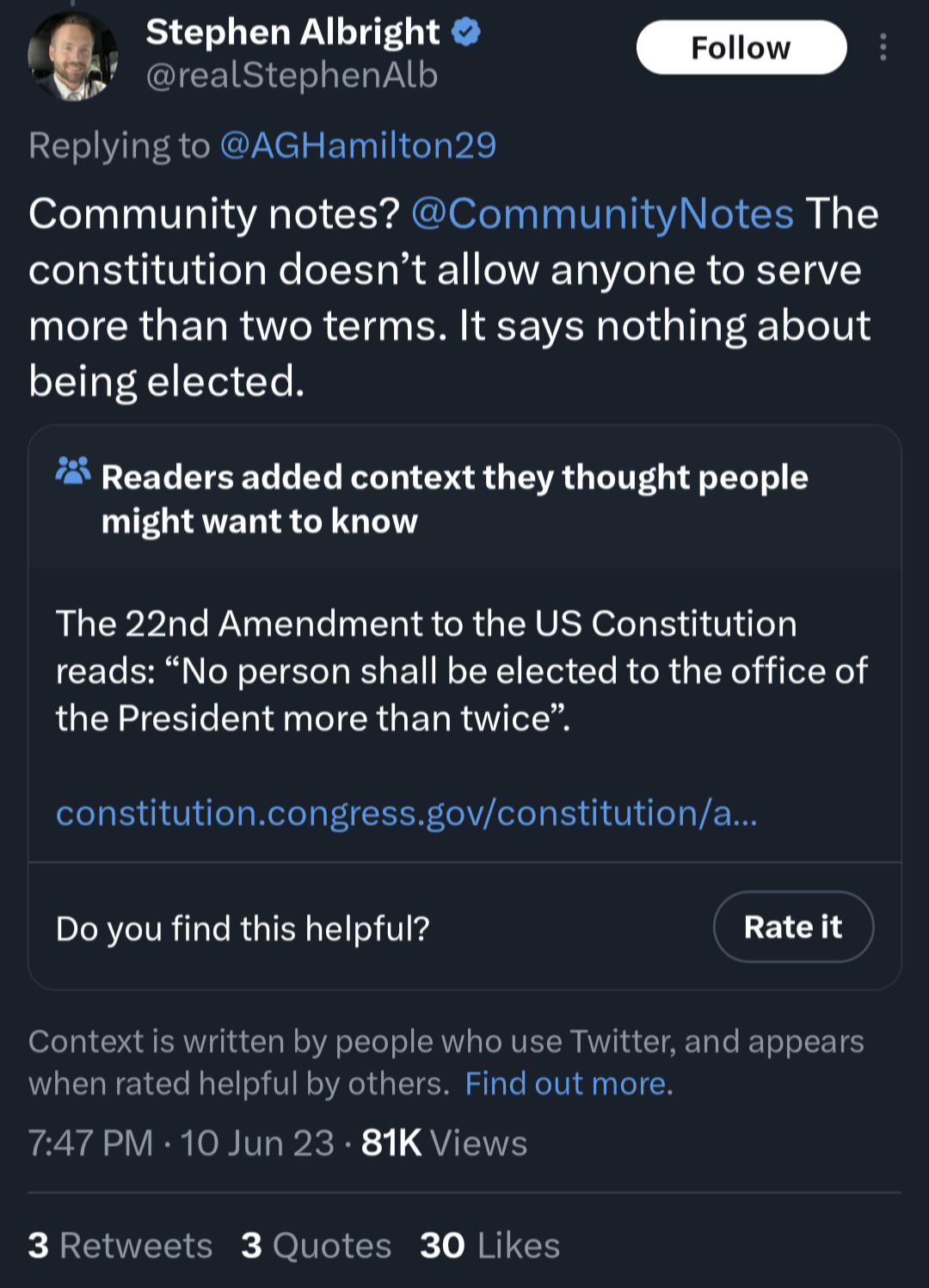Image resolution: width=929 pixels, height=1288 pixels.
Task: View the 3 Quotes list
Action: (317, 1245)
